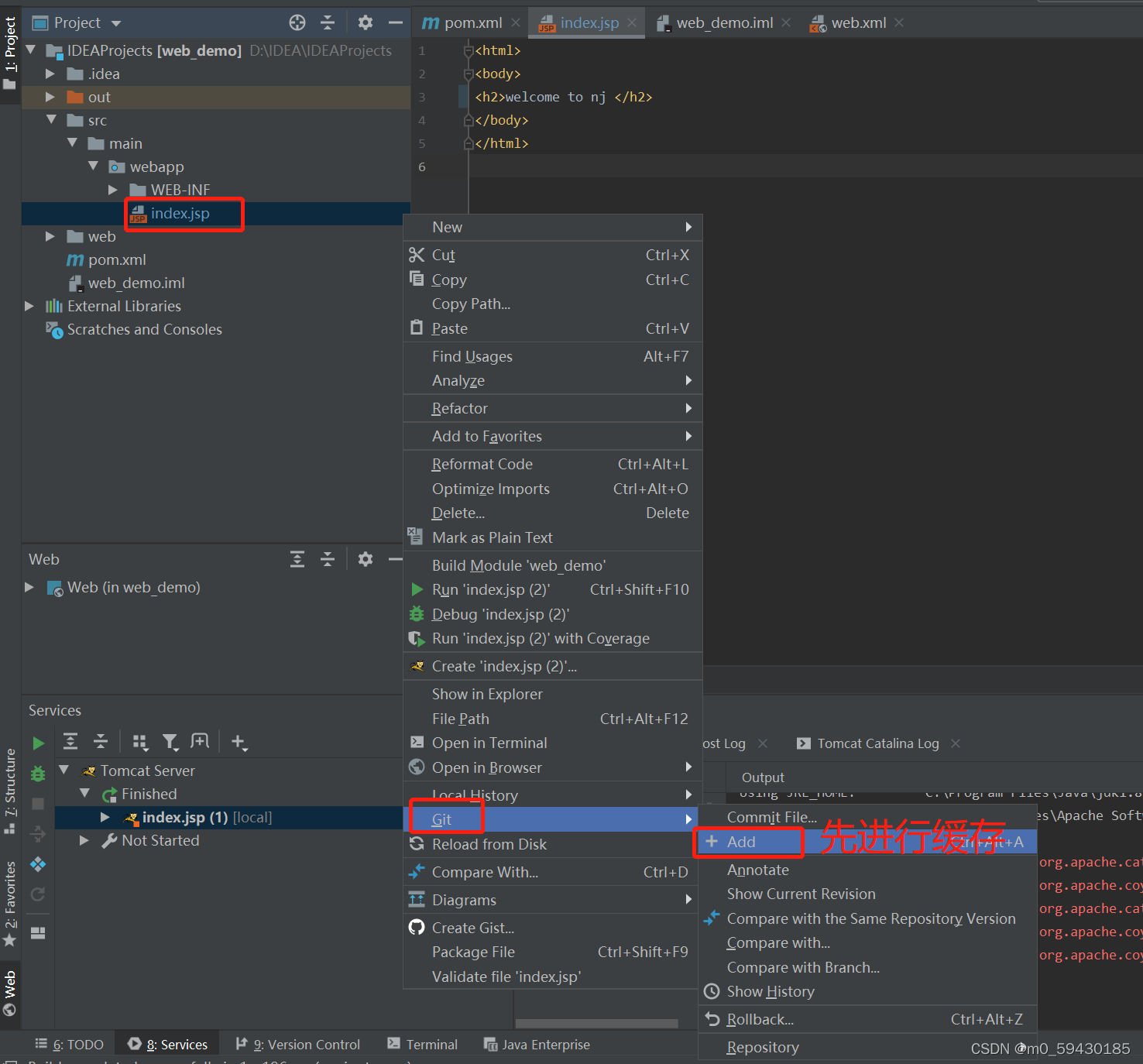Choose Add in Git submenu
This screenshot has width=1143, height=1064.
(867, 842)
